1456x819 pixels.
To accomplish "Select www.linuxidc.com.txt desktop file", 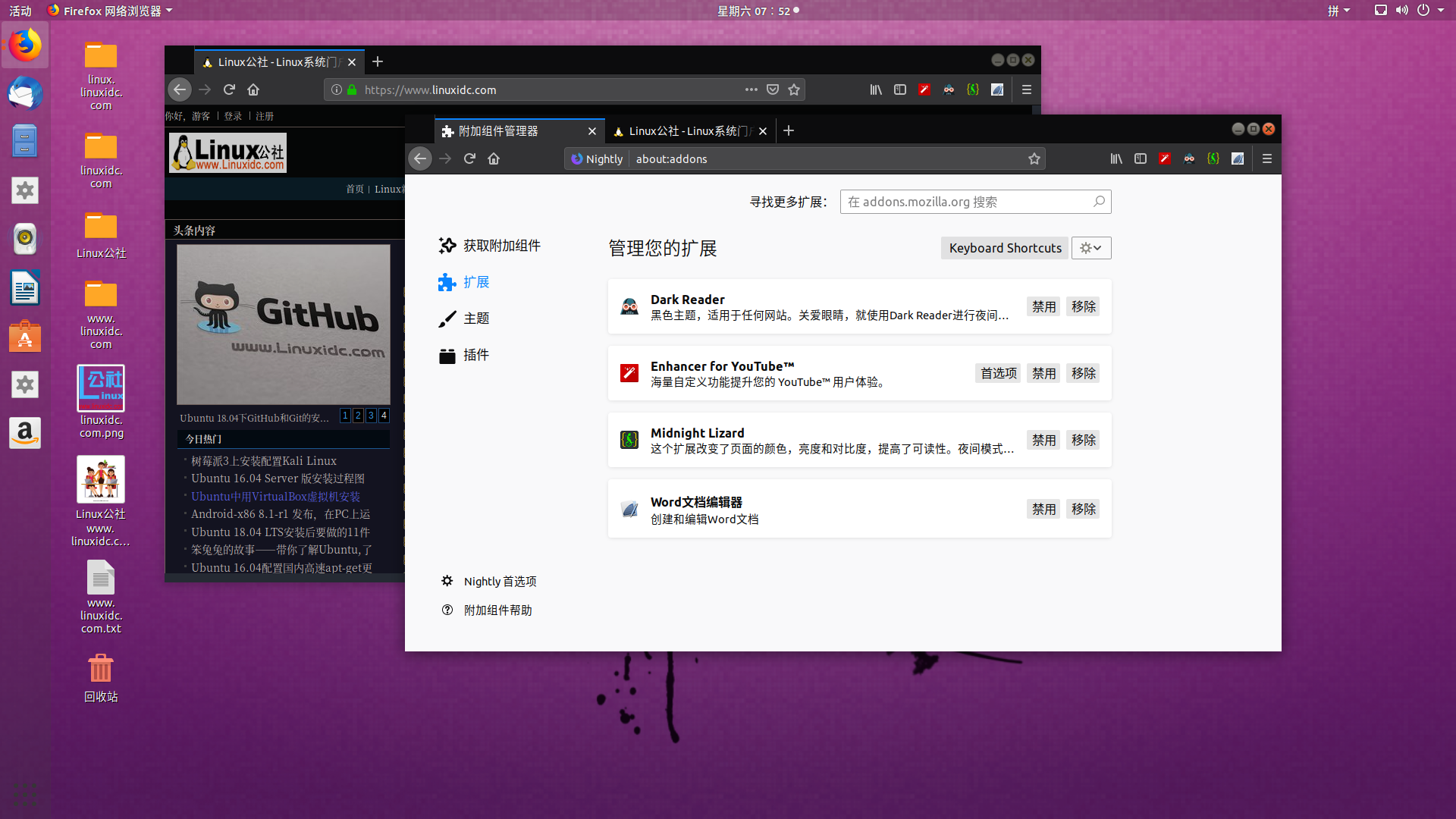I will click(101, 597).
